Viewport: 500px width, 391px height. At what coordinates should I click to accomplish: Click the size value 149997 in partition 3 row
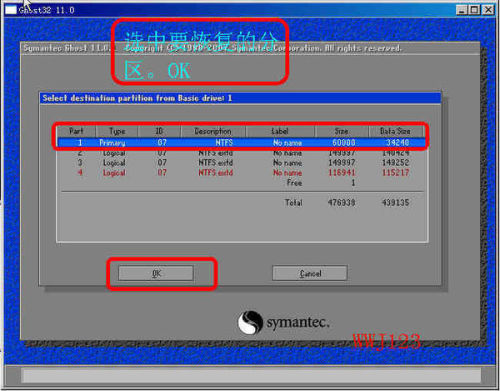[x=342, y=163]
